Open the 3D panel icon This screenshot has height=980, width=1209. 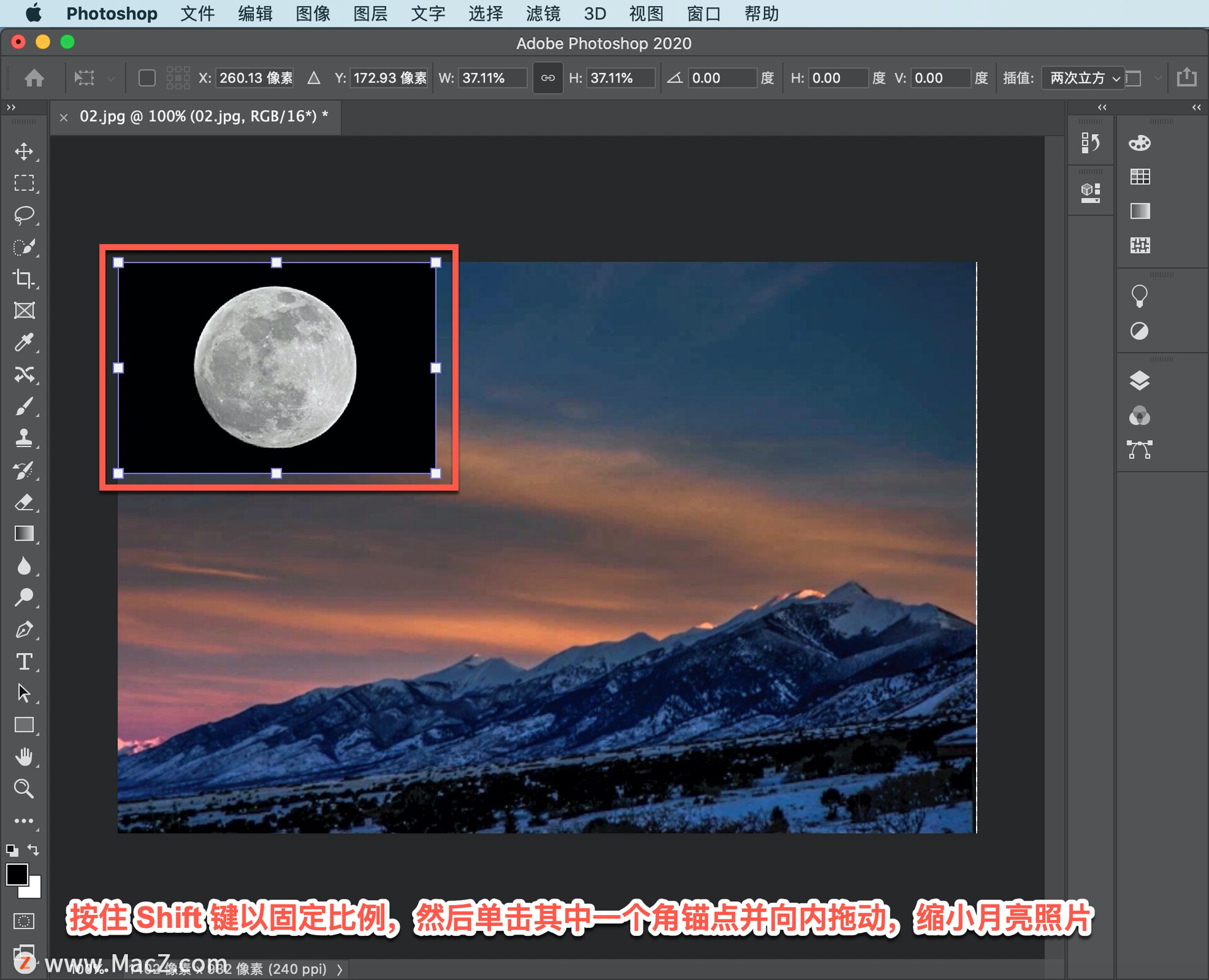(1091, 192)
